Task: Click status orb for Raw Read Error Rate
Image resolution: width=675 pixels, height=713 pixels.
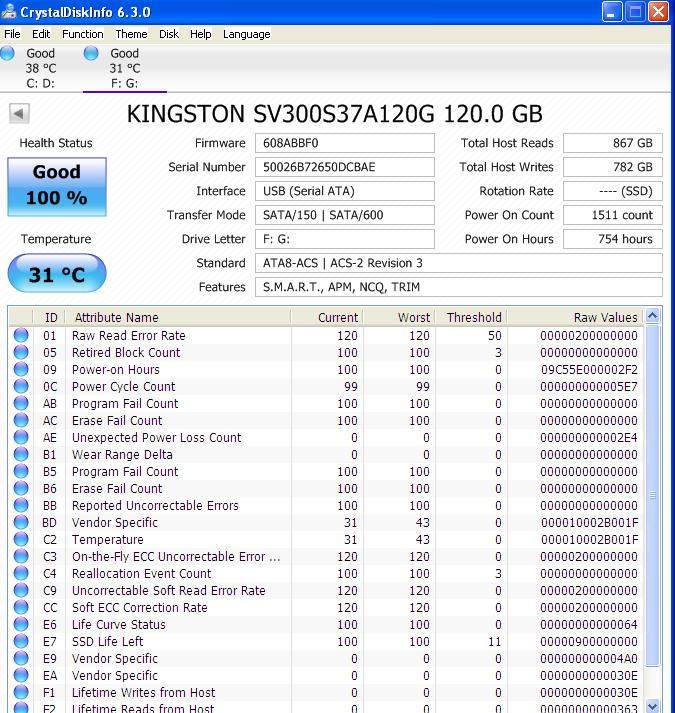Action: tap(20, 336)
